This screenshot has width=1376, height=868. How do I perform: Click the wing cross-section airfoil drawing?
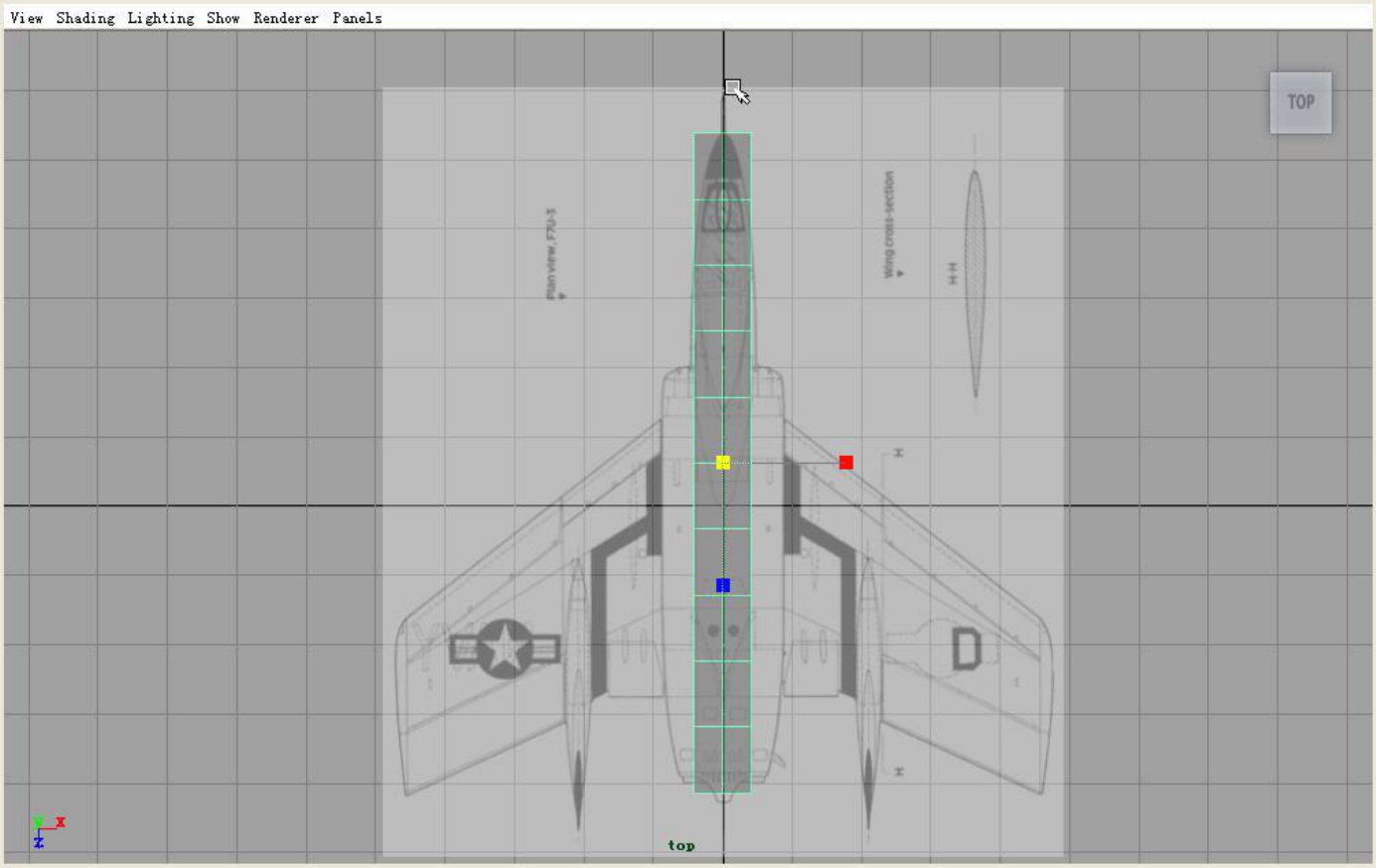point(976,283)
